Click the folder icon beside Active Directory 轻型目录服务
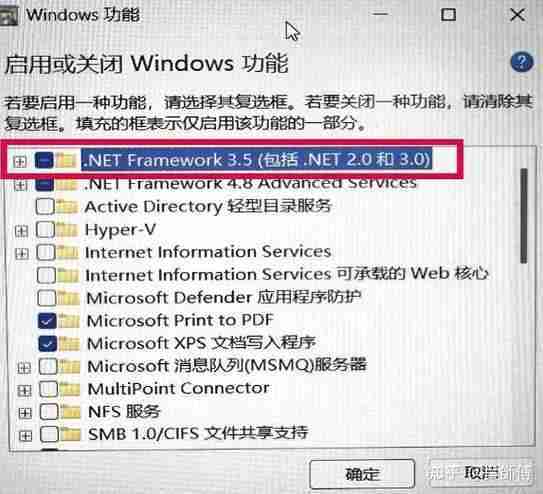This screenshot has width=543, height=494. (x=67, y=207)
